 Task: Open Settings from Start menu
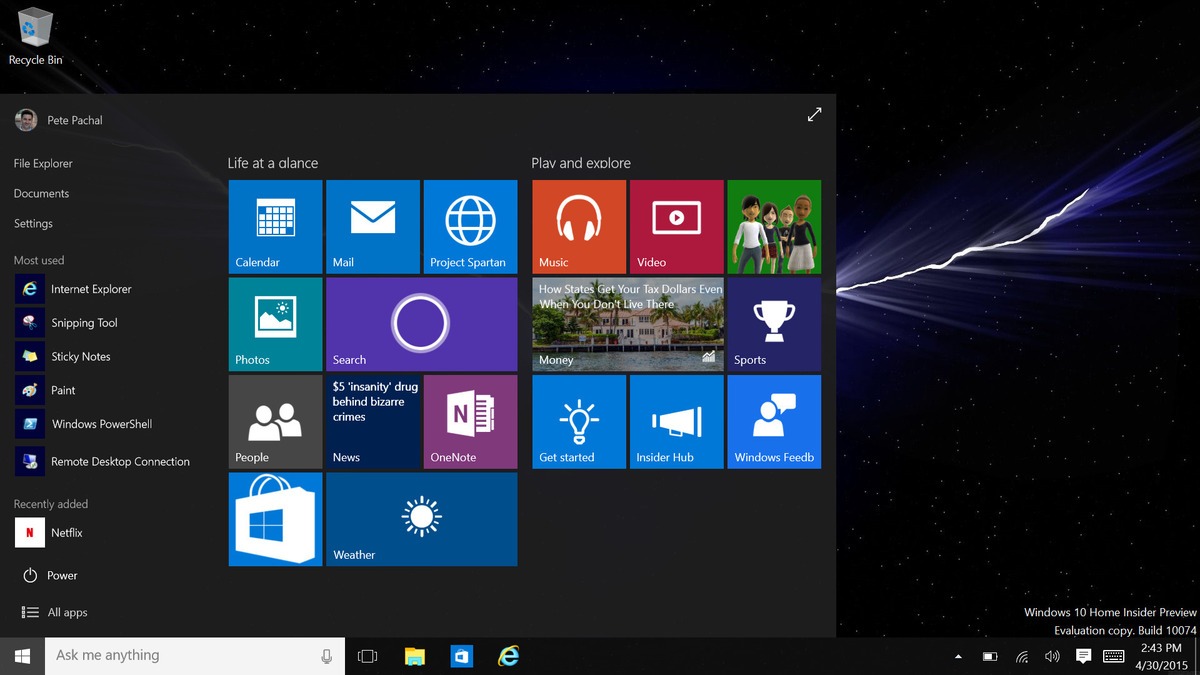[33, 223]
